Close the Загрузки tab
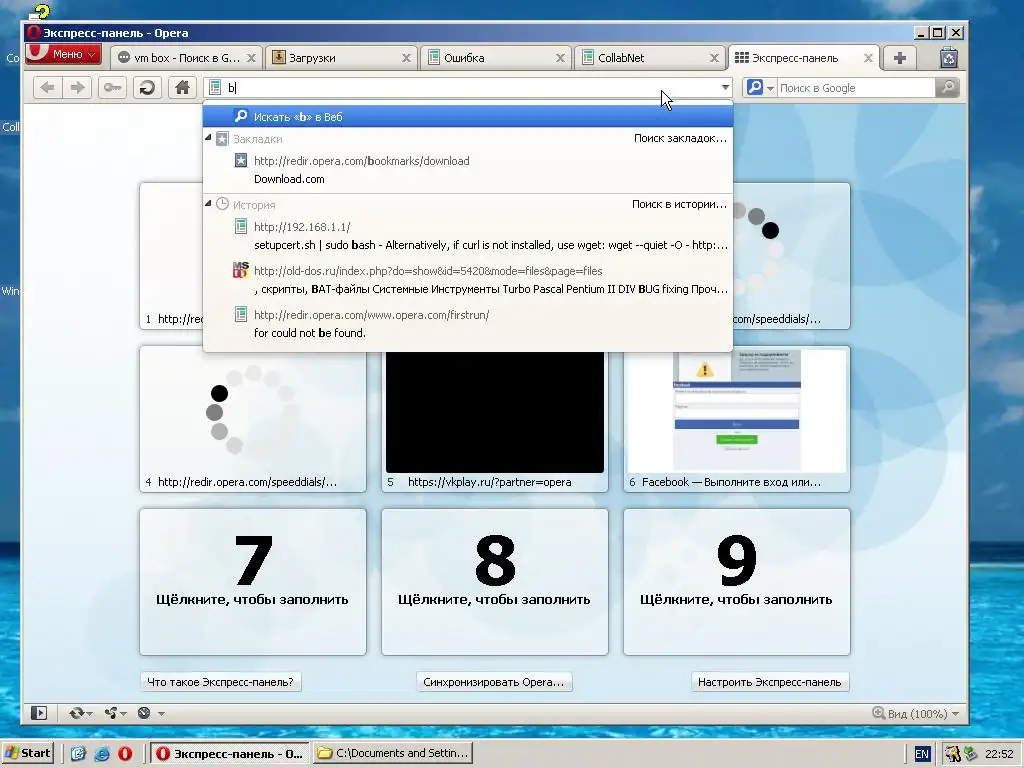1024x768 pixels. tap(406, 58)
